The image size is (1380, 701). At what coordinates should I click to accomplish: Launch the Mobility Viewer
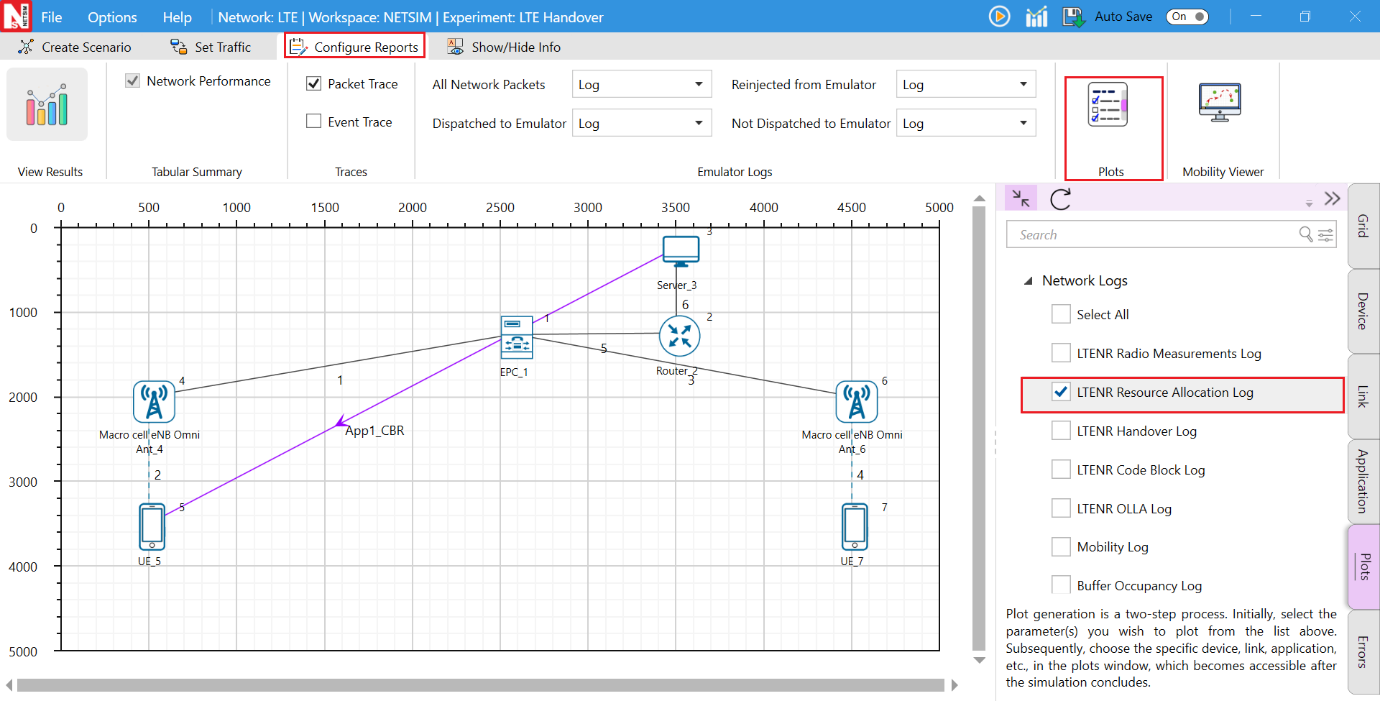point(1219,103)
